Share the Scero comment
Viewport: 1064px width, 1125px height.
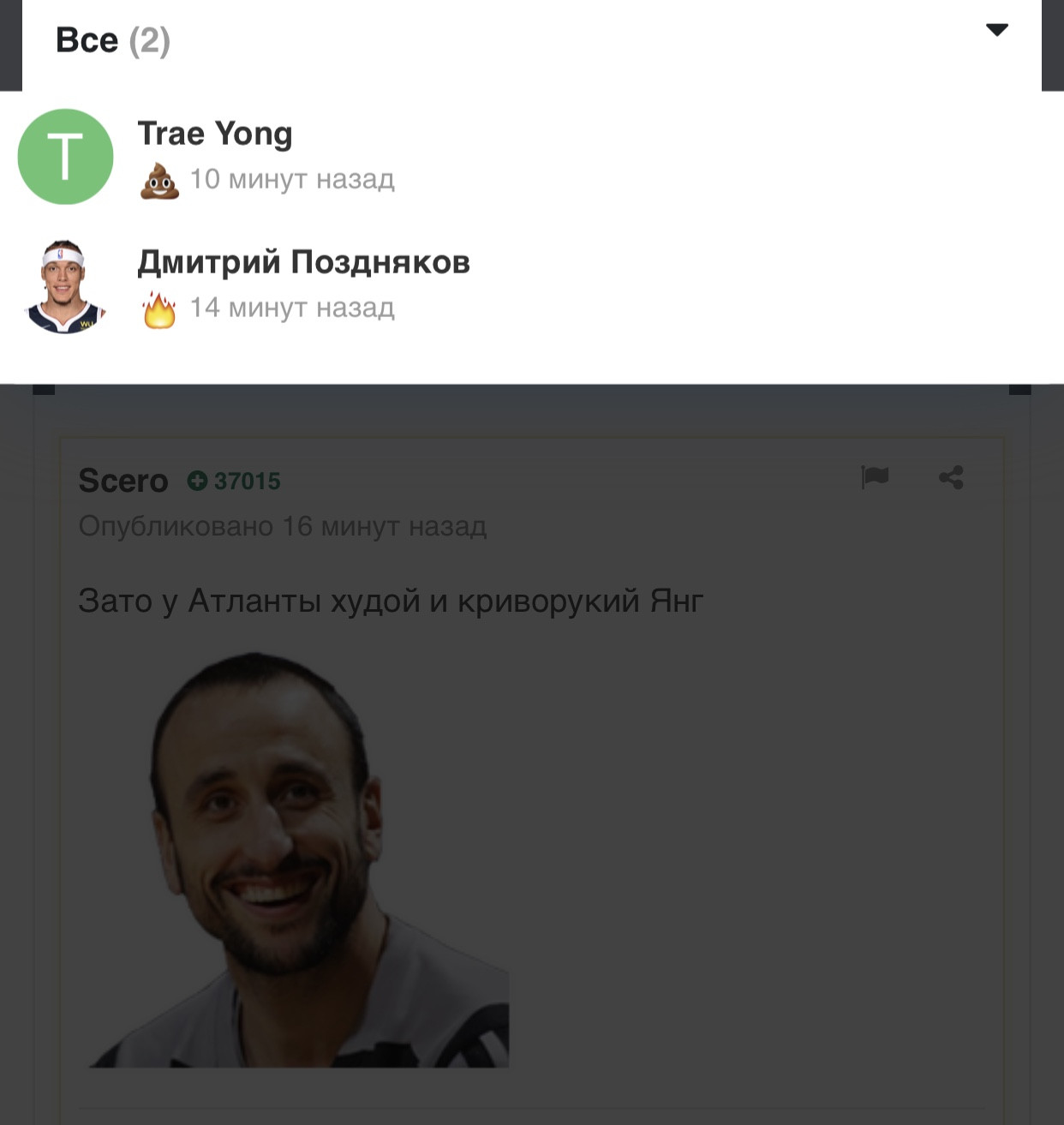(x=951, y=477)
